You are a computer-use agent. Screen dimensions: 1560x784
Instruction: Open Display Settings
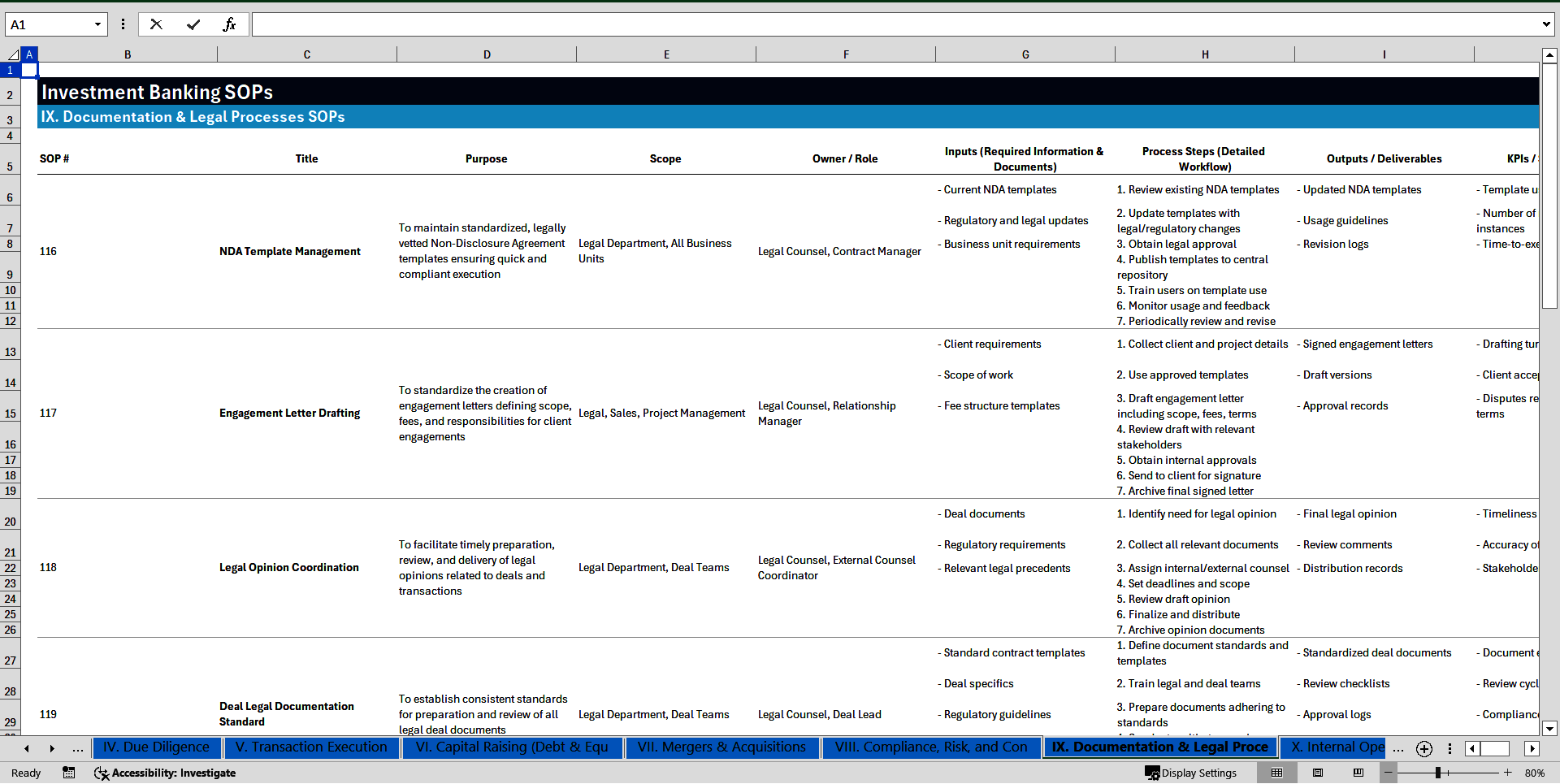[1191, 773]
